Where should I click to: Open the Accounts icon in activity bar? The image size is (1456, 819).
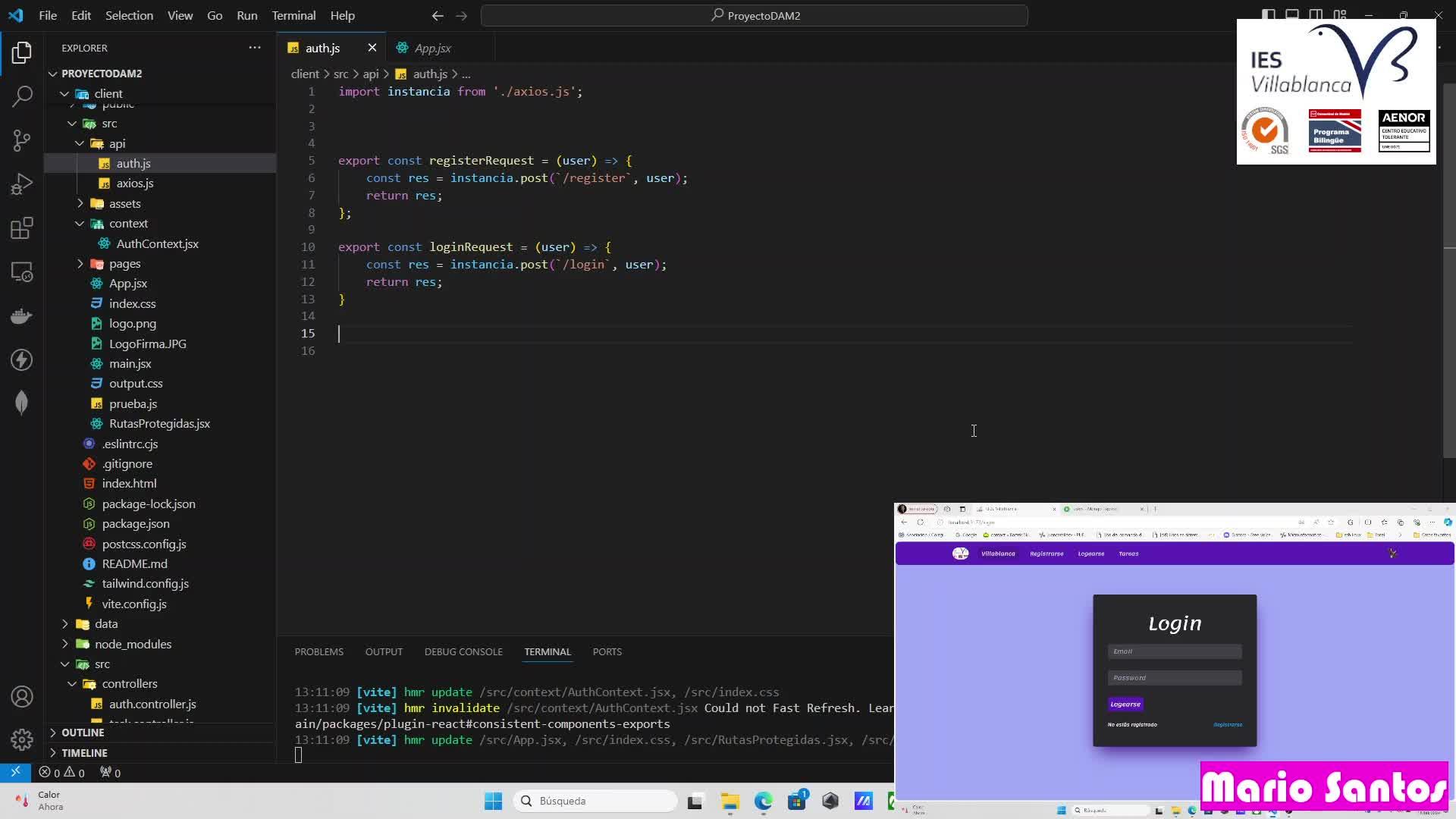tap(22, 696)
